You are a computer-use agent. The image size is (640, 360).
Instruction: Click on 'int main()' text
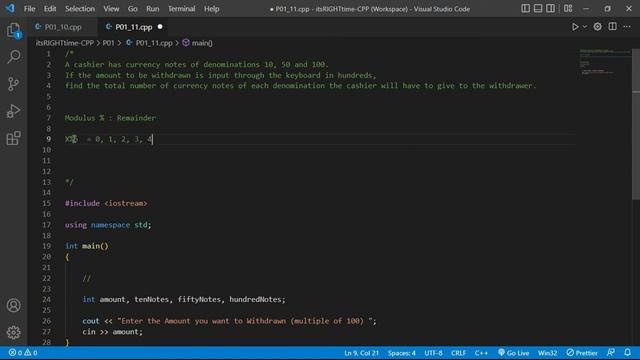tap(87, 246)
